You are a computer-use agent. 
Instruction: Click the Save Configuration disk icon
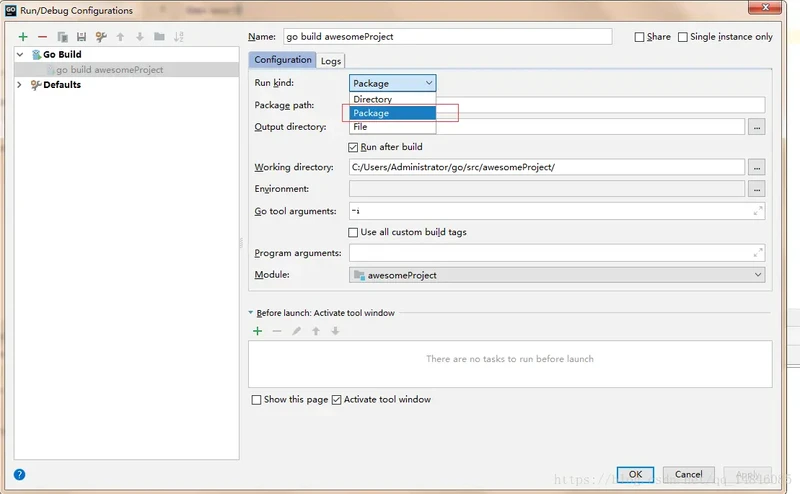81,37
